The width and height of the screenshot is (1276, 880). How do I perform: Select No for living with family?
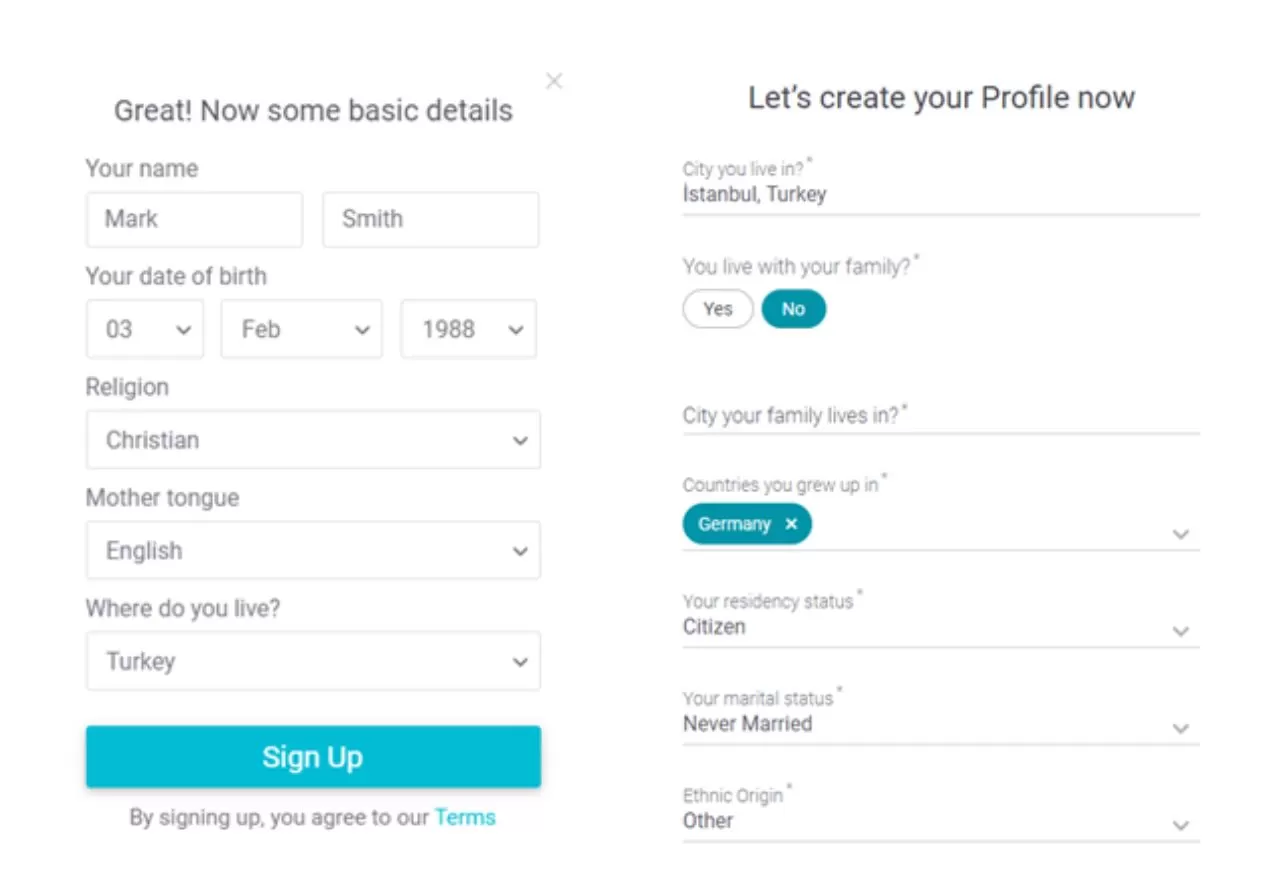click(794, 309)
